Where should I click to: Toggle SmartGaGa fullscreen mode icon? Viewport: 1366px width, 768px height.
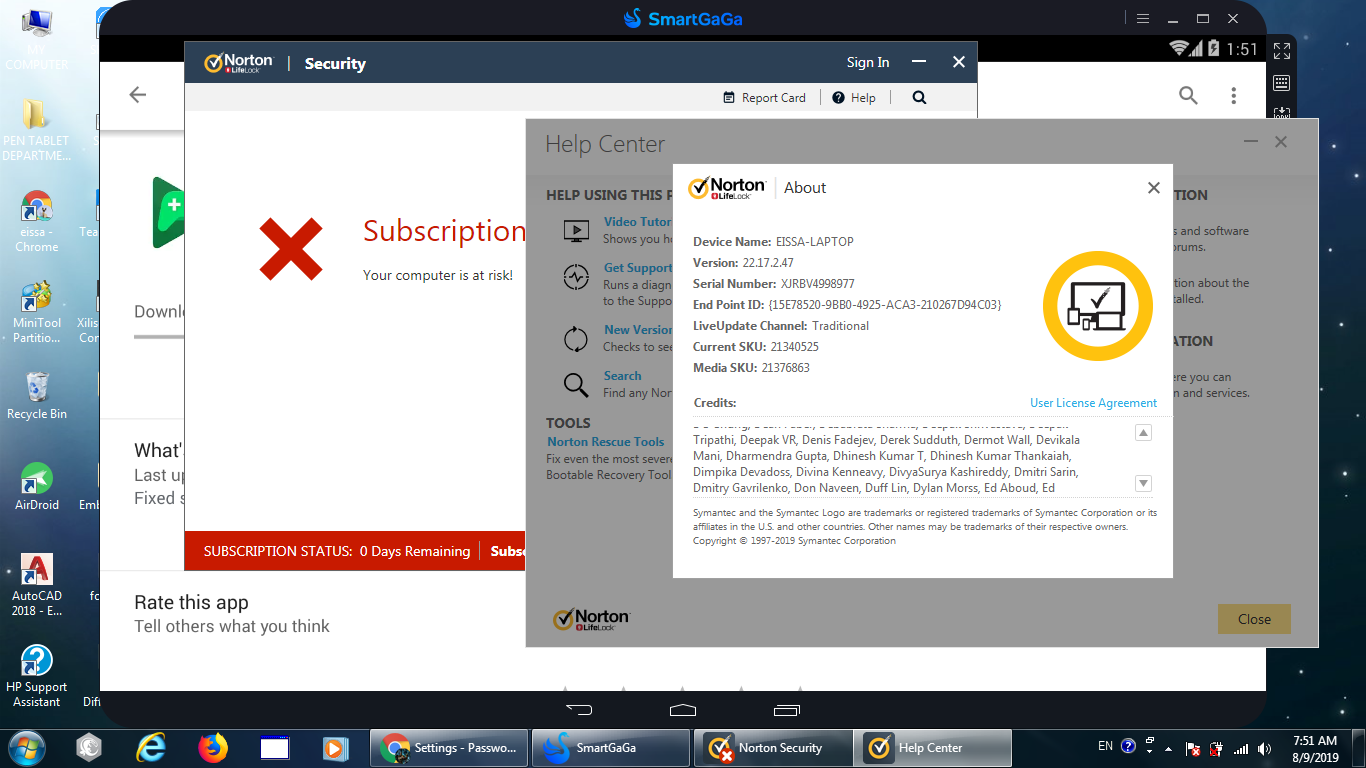(x=1282, y=50)
